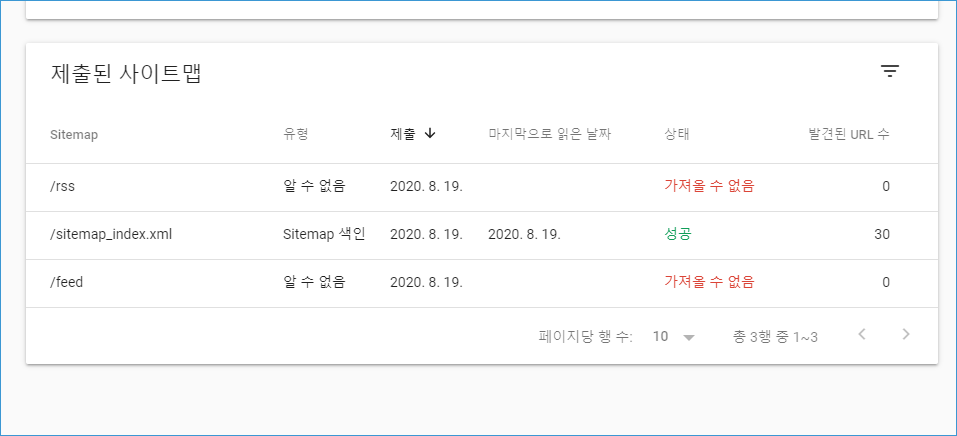Click the 제출된 사이트맵 heading
Image resolution: width=957 pixels, height=436 pixels.
(x=126, y=74)
